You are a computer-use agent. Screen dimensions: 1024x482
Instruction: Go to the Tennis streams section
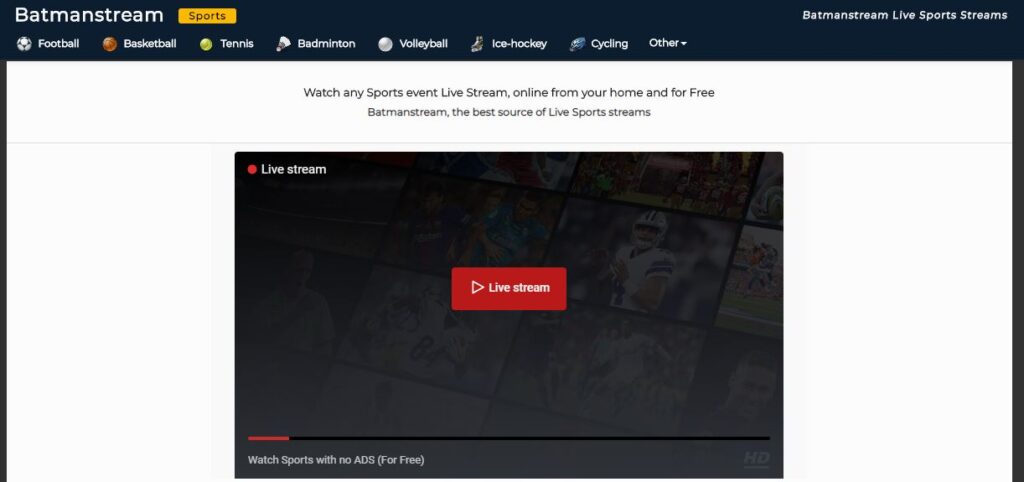click(x=237, y=44)
